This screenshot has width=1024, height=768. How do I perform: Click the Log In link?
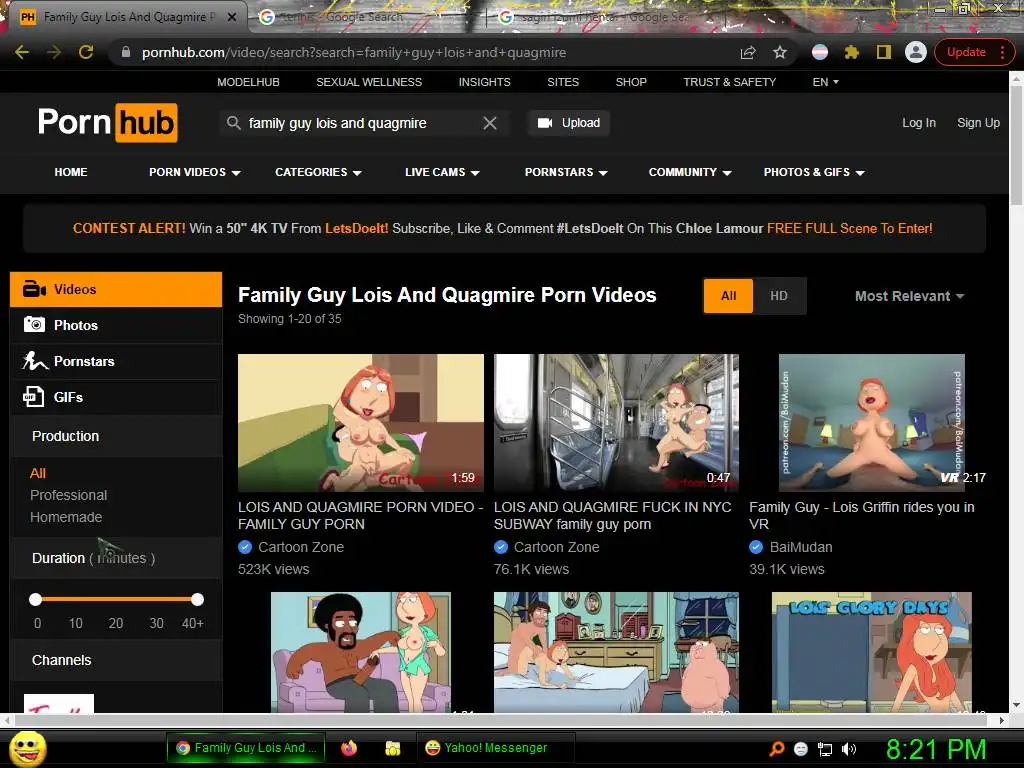[919, 123]
